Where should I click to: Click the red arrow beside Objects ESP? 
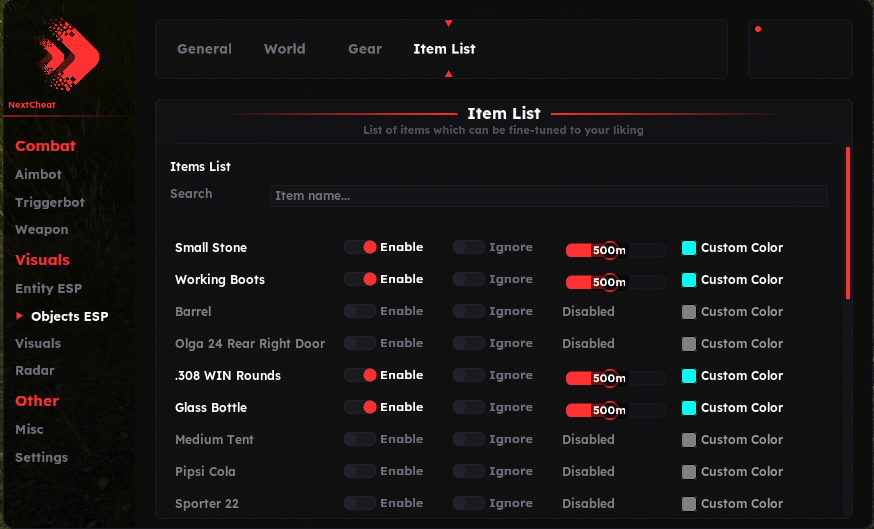(x=19, y=316)
